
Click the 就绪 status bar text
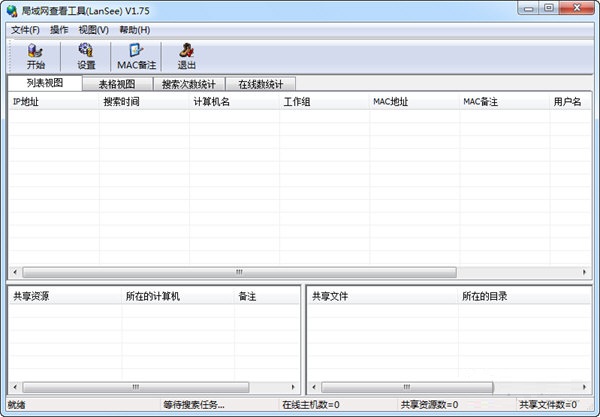pos(17,405)
